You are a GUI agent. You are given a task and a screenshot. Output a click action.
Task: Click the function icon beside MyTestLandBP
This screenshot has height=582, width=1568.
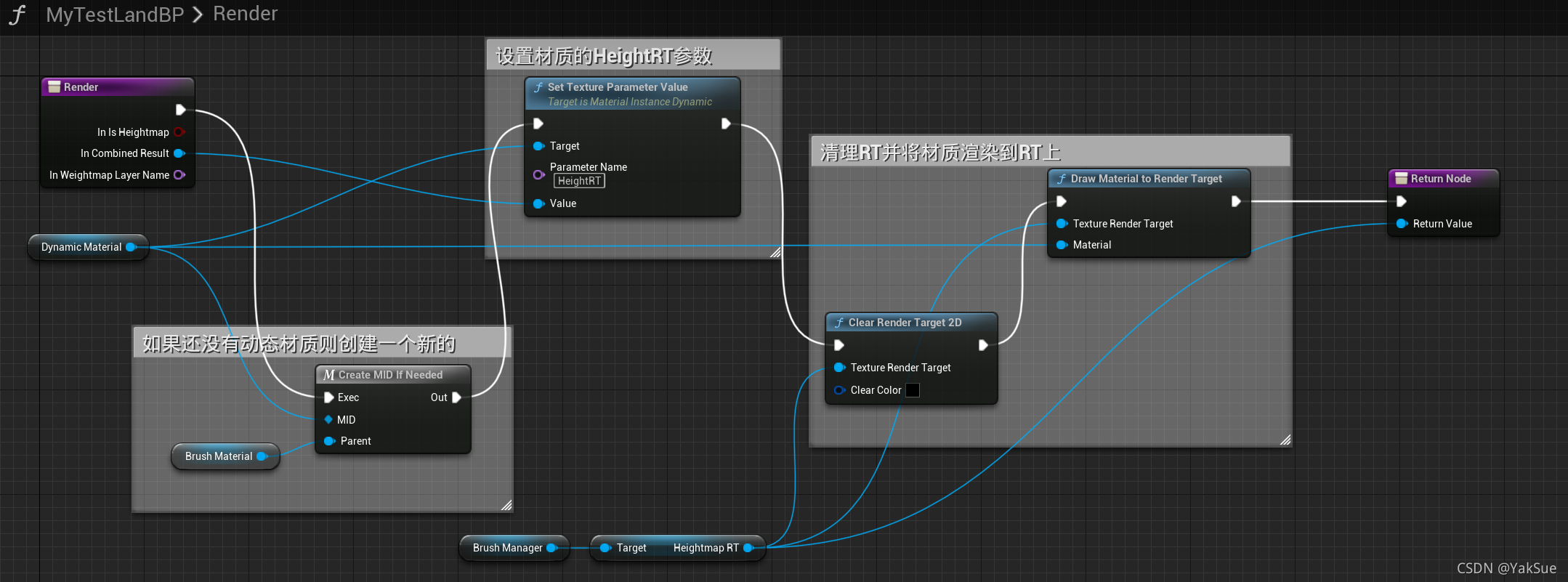point(17,15)
